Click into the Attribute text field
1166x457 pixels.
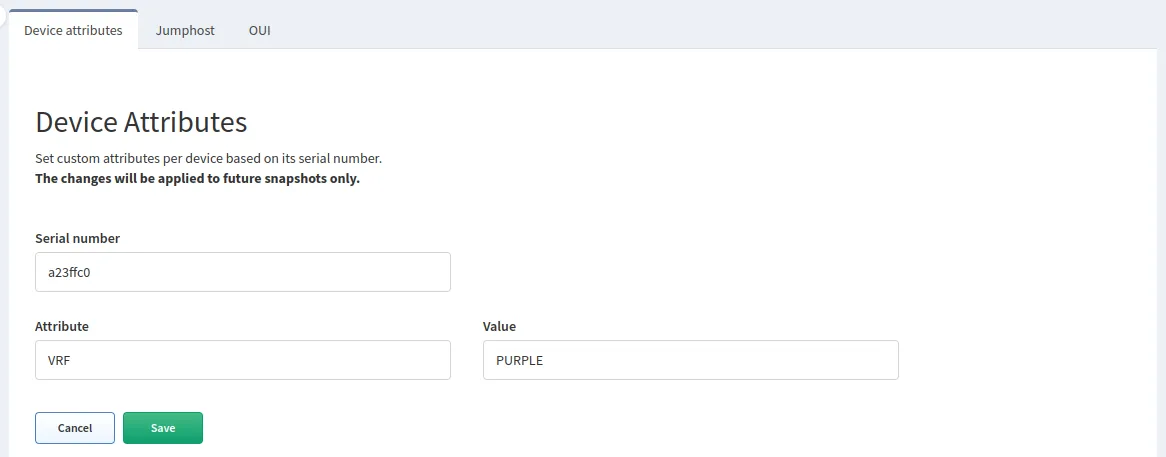(242, 360)
